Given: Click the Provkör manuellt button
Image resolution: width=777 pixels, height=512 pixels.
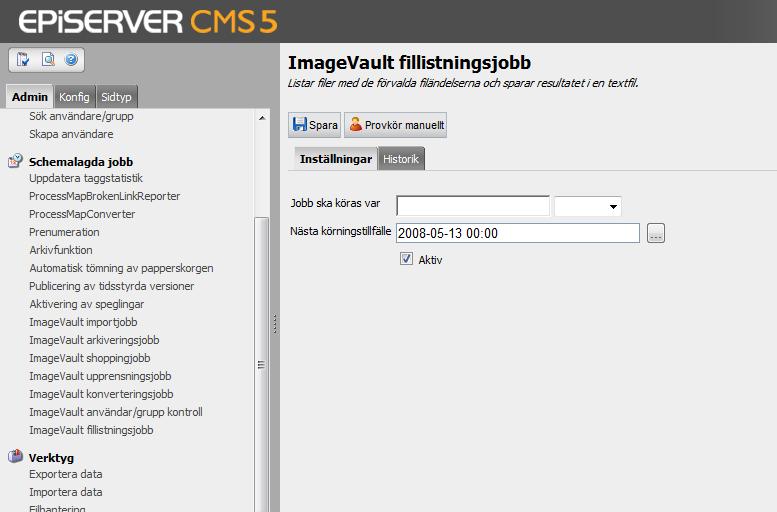Looking at the screenshot, I should tap(395, 124).
